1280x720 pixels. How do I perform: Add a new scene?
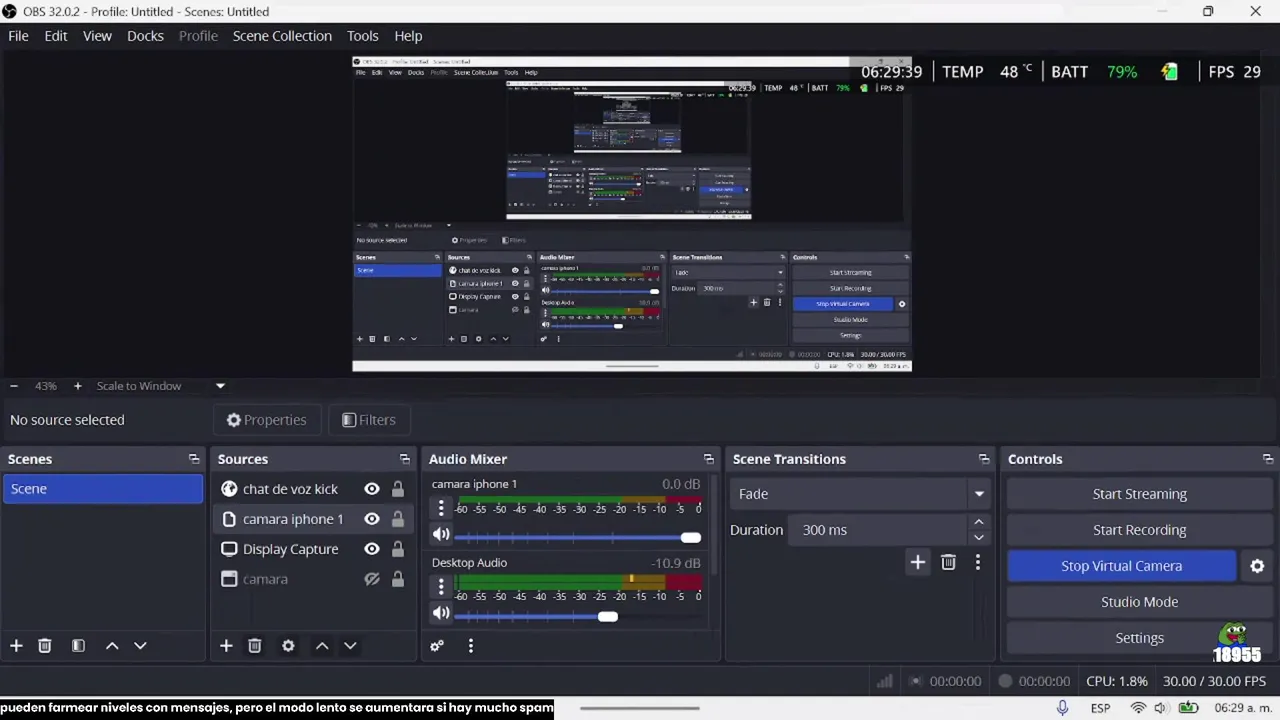point(16,646)
